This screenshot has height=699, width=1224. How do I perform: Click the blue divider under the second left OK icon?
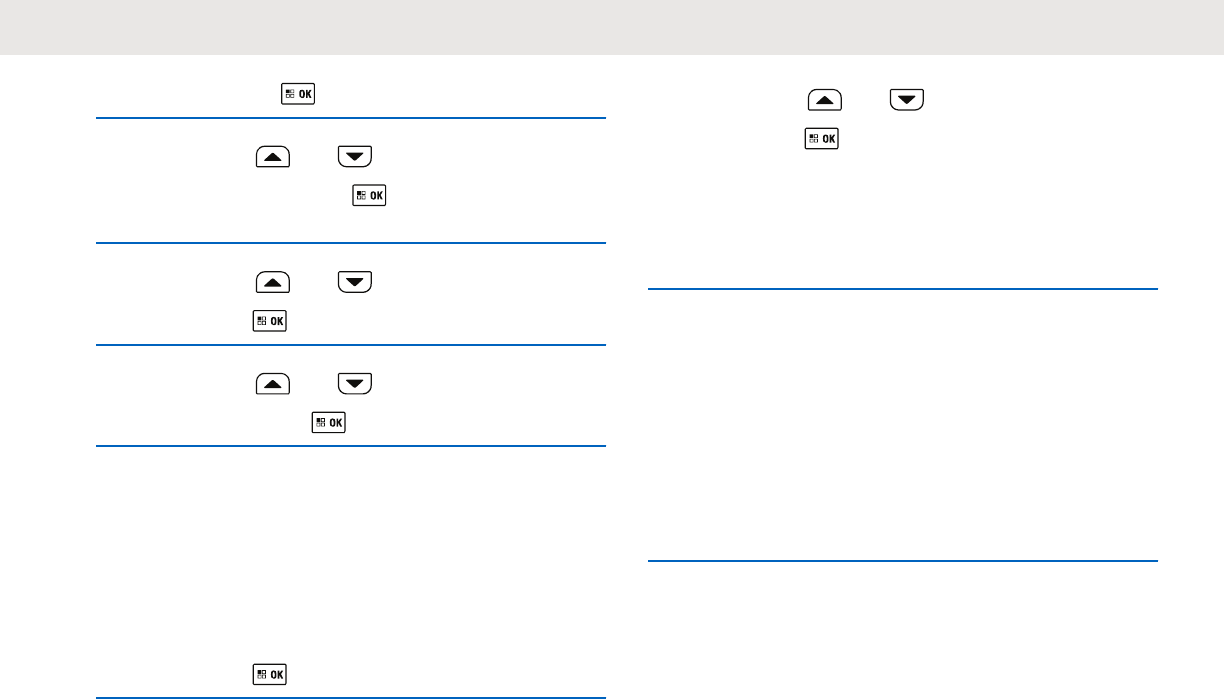click(x=351, y=243)
